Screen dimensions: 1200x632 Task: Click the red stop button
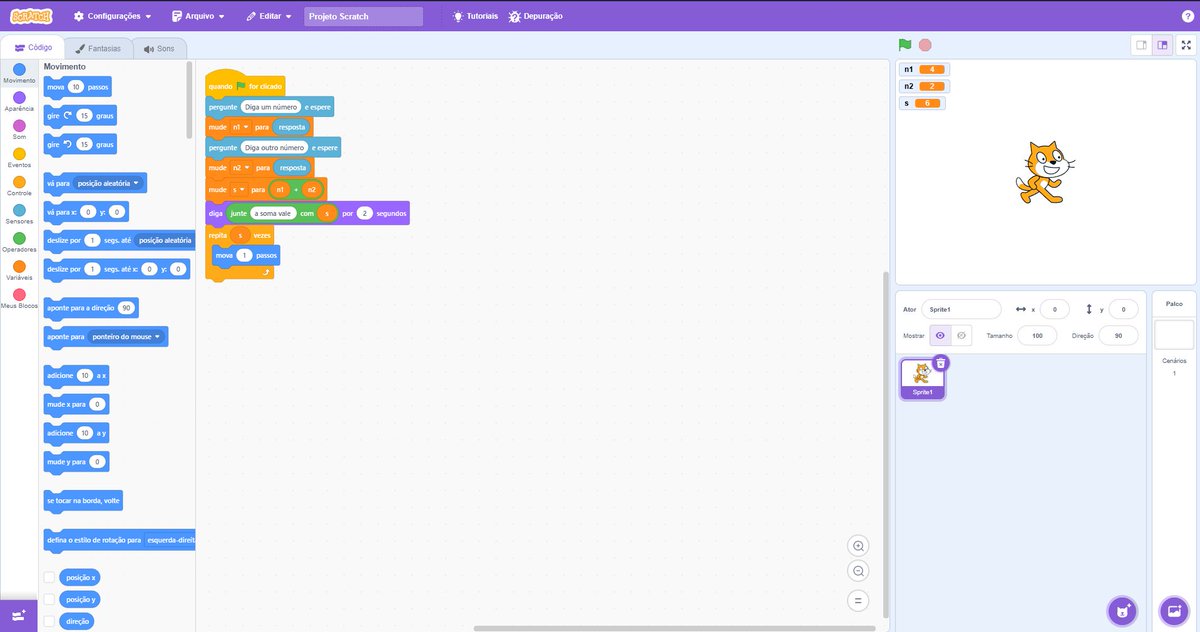point(925,45)
